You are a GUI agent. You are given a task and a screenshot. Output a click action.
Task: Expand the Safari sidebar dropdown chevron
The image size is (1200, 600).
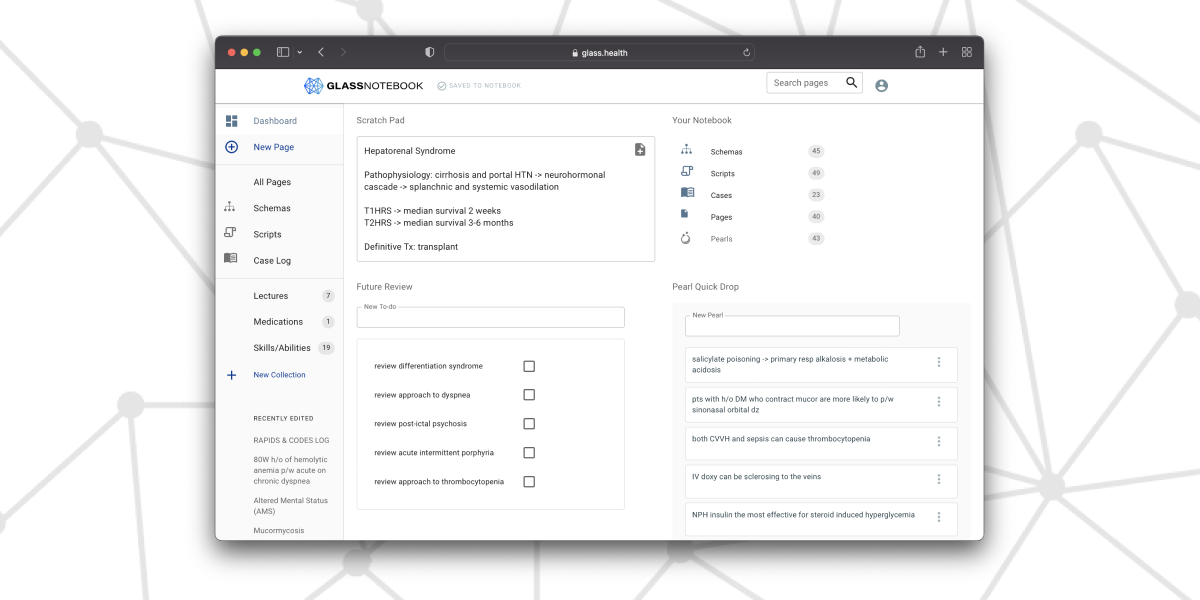[x=300, y=52]
